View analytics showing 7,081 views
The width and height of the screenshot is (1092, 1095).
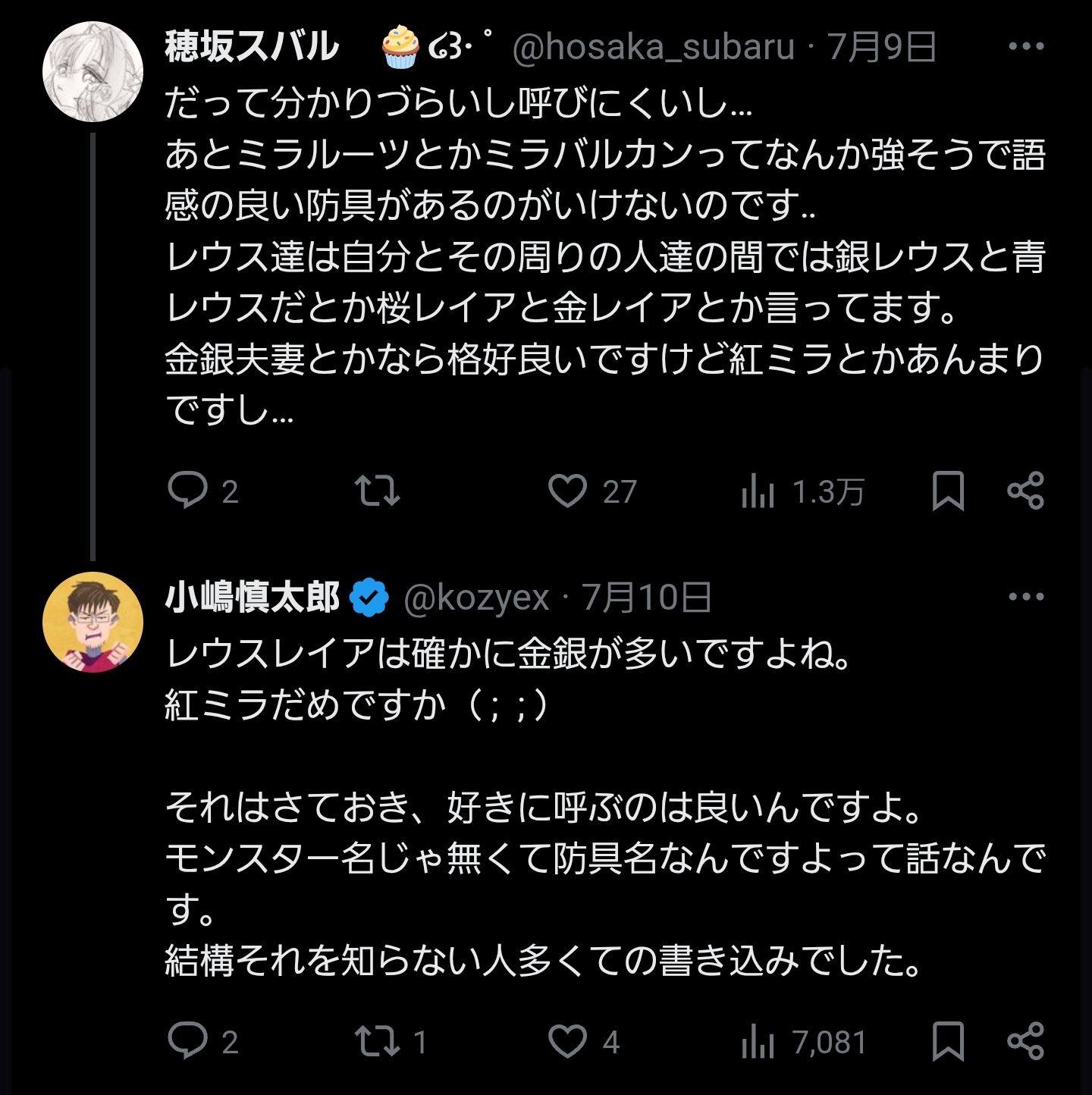tap(758, 1041)
